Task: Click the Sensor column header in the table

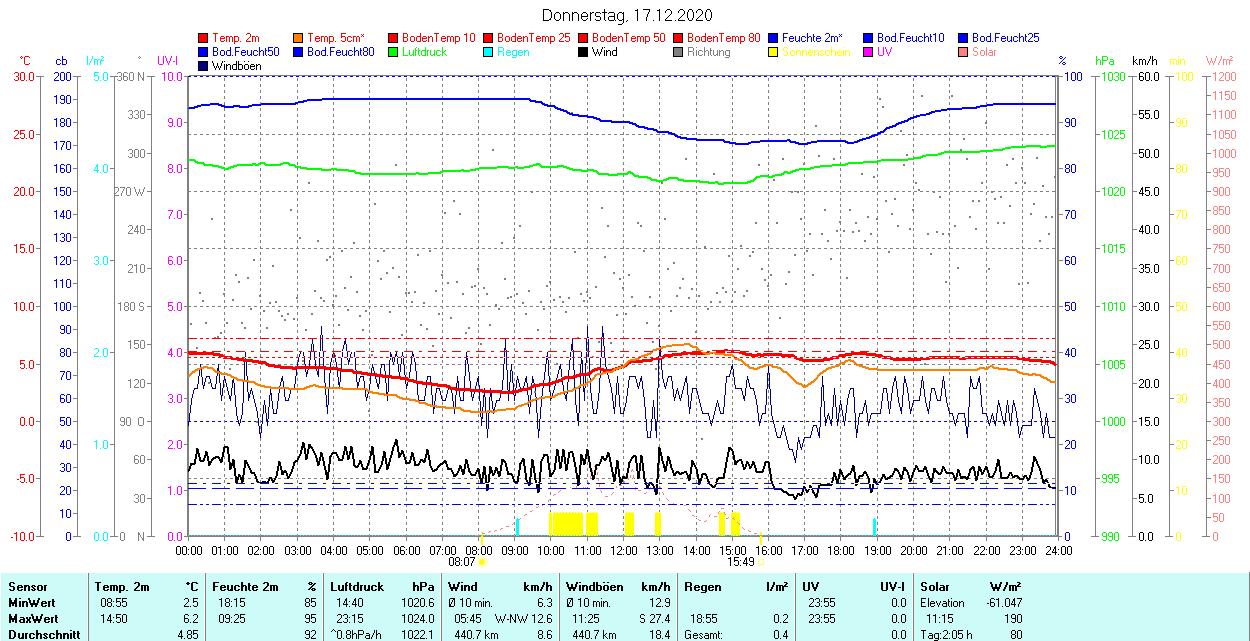Action: [27, 587]
